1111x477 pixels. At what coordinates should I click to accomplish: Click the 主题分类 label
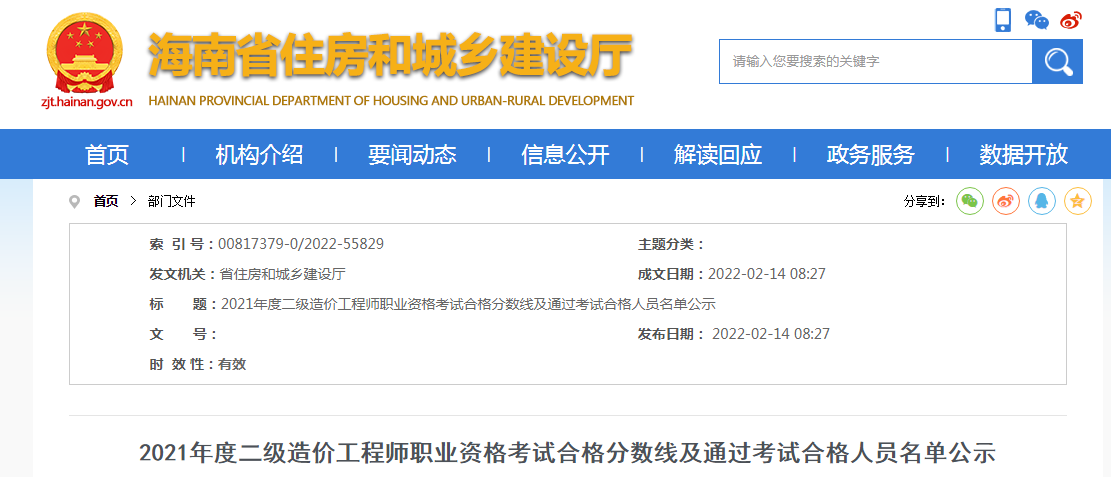point(671,245)
